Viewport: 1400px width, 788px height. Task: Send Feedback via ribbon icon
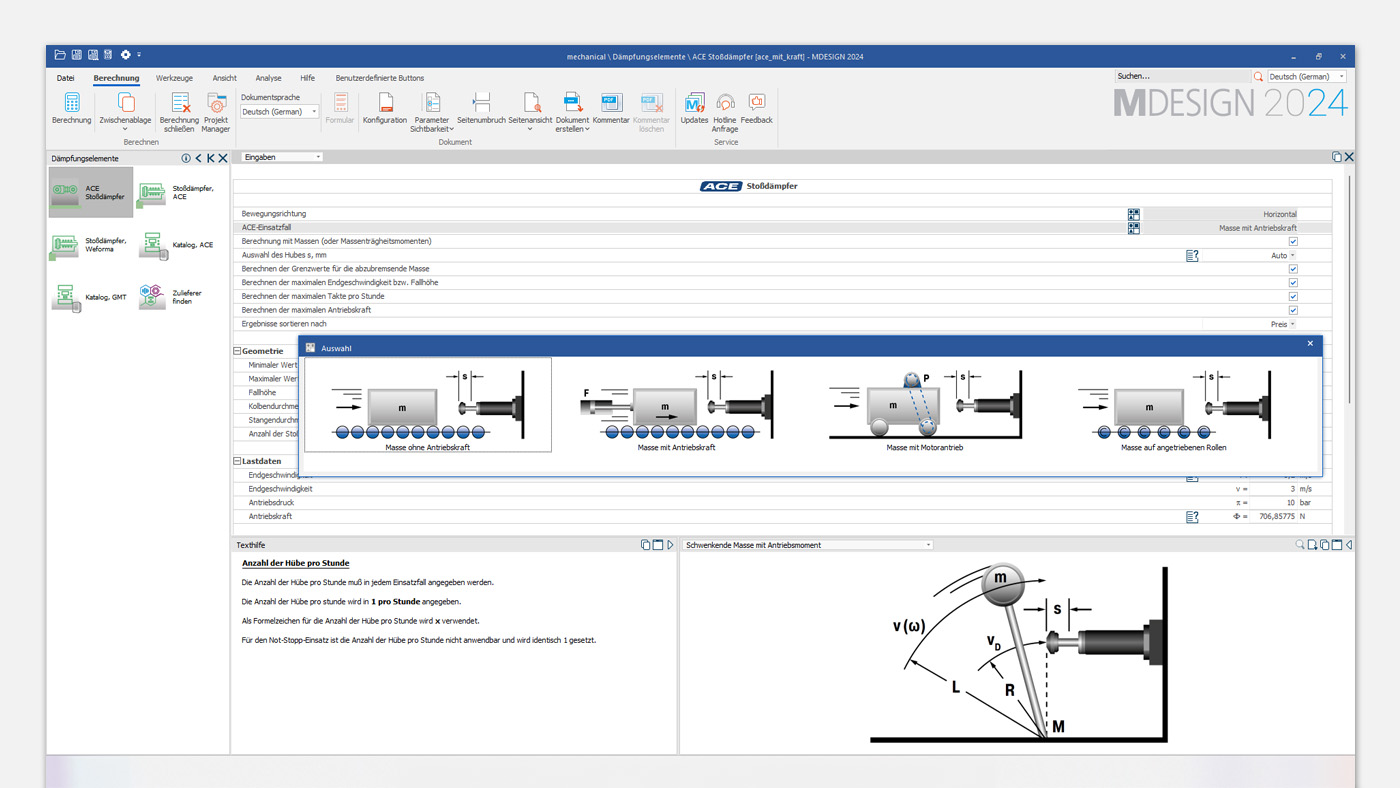(757, 102)
